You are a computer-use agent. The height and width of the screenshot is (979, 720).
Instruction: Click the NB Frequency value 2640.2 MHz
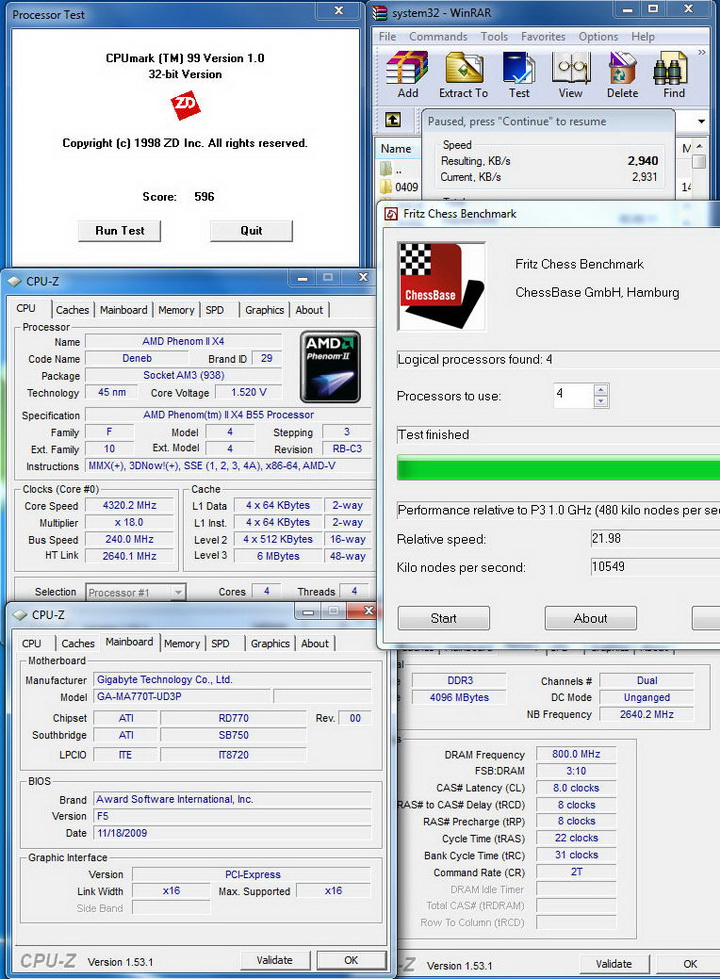pos(647,714)
